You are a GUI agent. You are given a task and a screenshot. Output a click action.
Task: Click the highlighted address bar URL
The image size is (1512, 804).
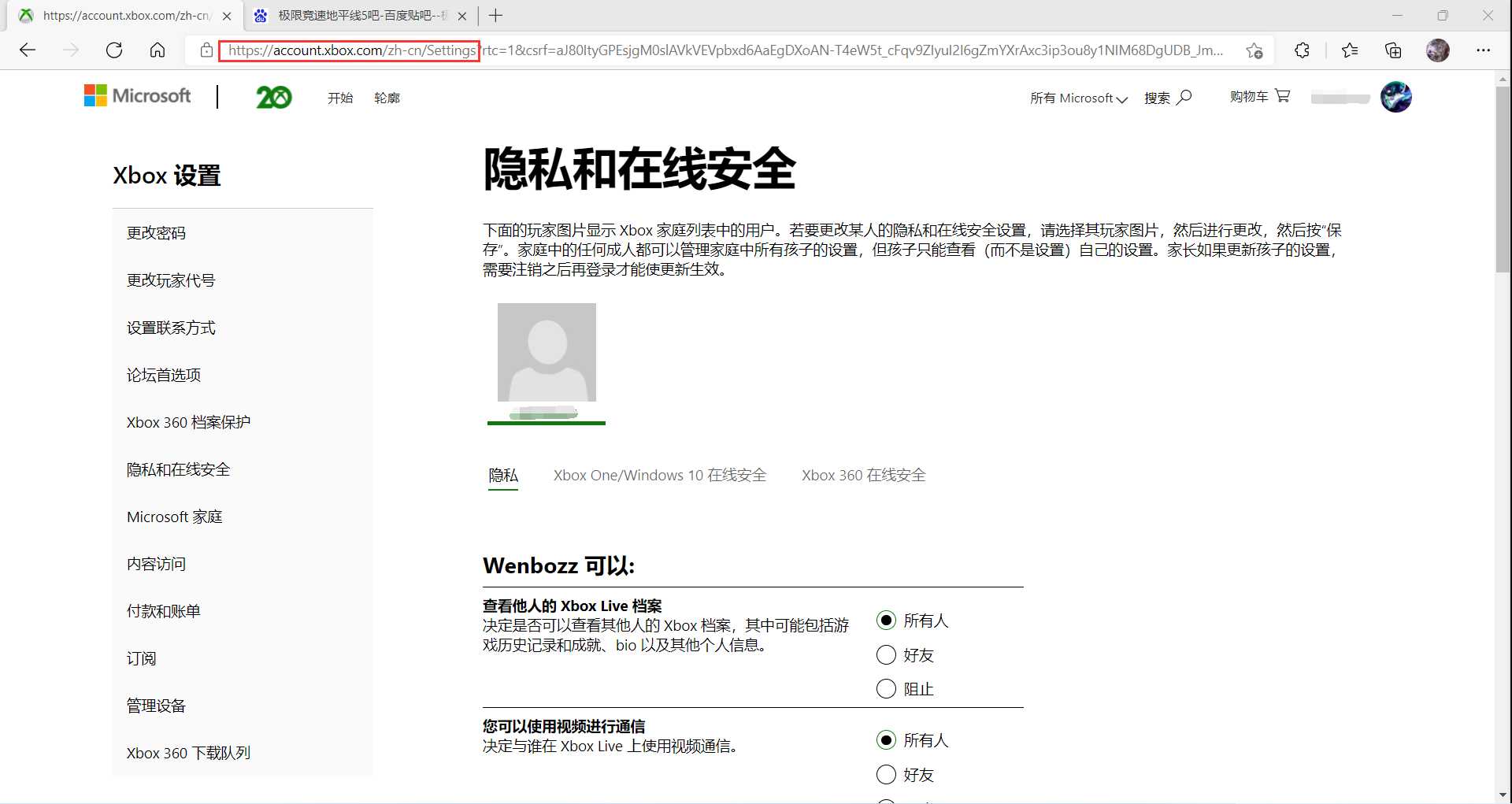tap(350, 50)
